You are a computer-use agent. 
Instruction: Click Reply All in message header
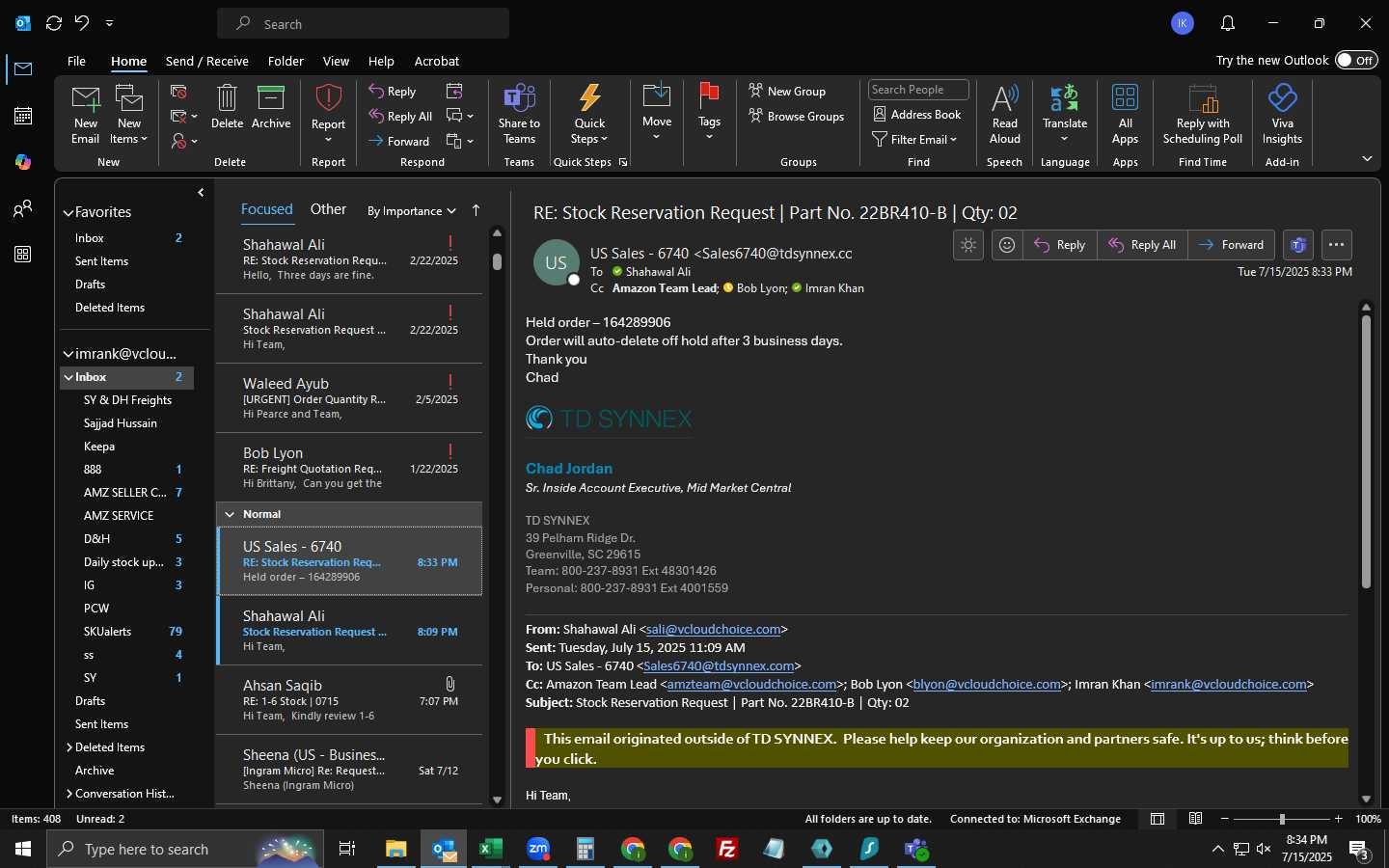pos(1142,245)
